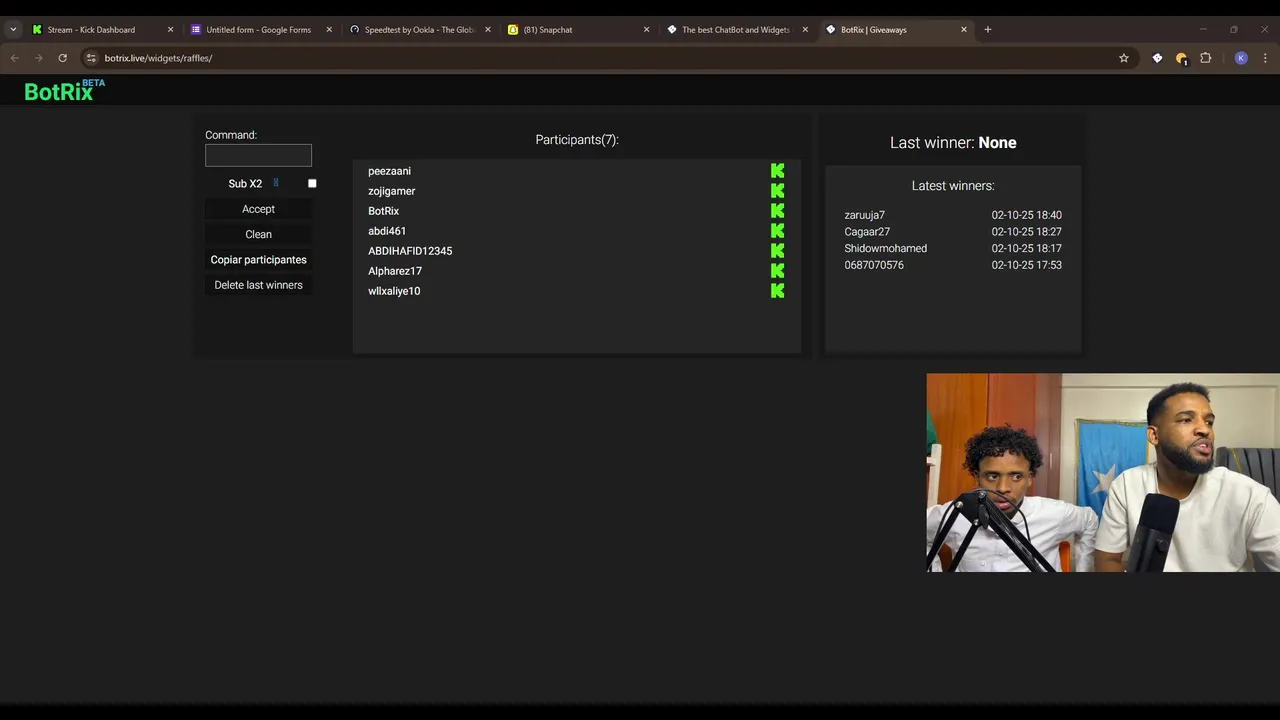Click Copiar participantes button
Screen dimensions: 1280x720
(258, 260)
